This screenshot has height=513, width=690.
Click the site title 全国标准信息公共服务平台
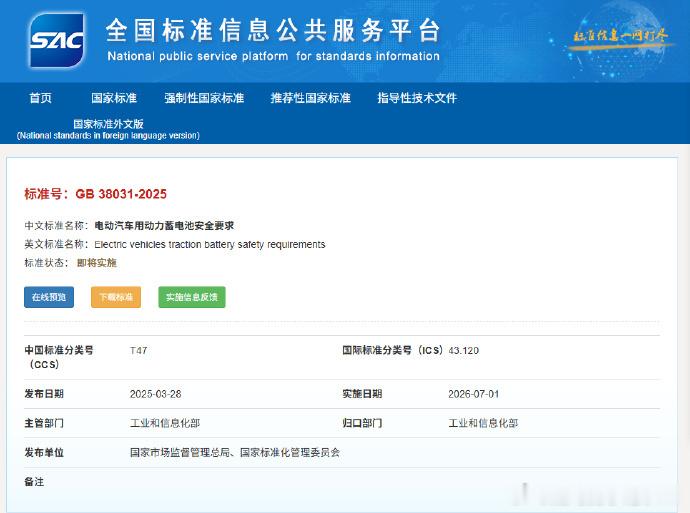[273, 30]
